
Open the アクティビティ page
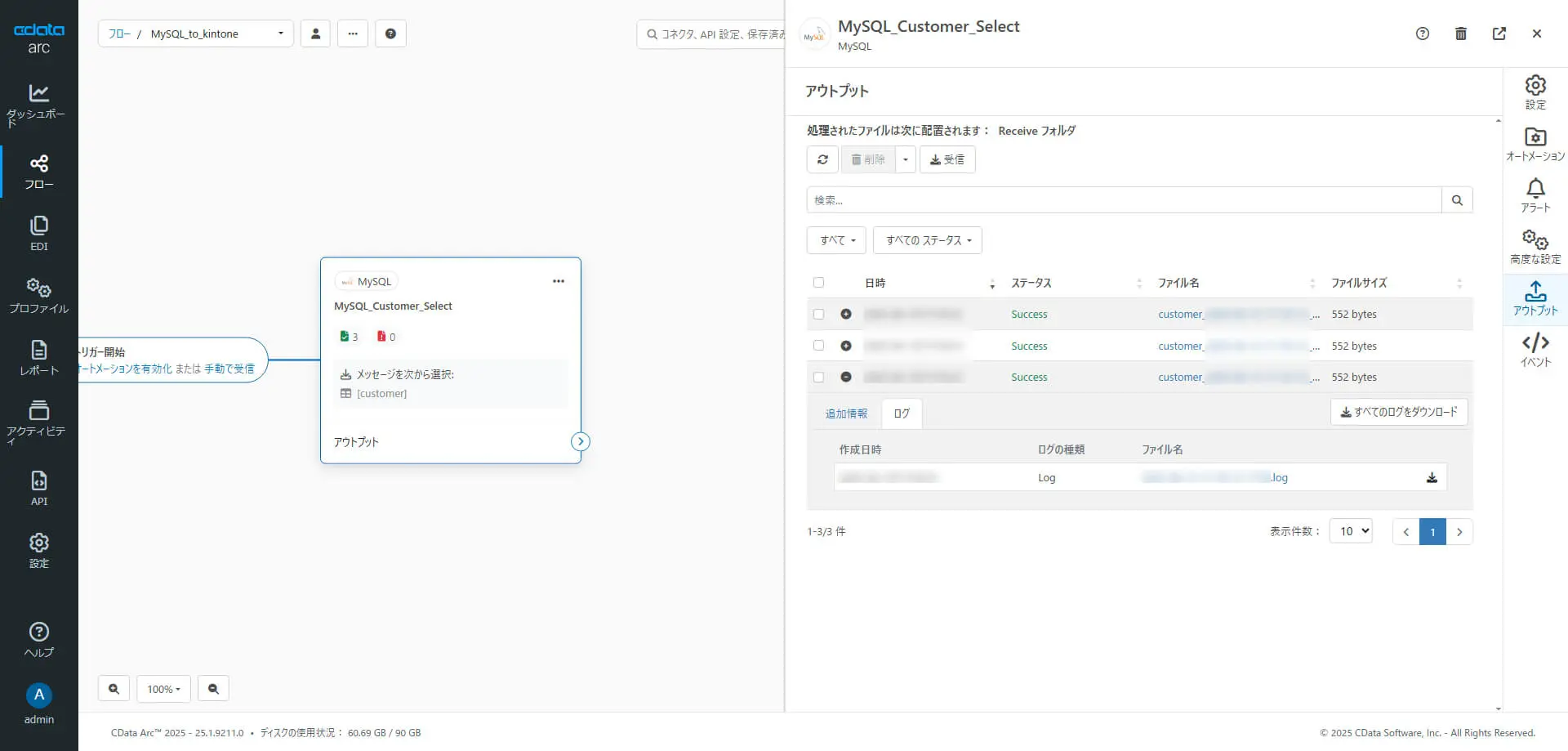coord(38,422)
